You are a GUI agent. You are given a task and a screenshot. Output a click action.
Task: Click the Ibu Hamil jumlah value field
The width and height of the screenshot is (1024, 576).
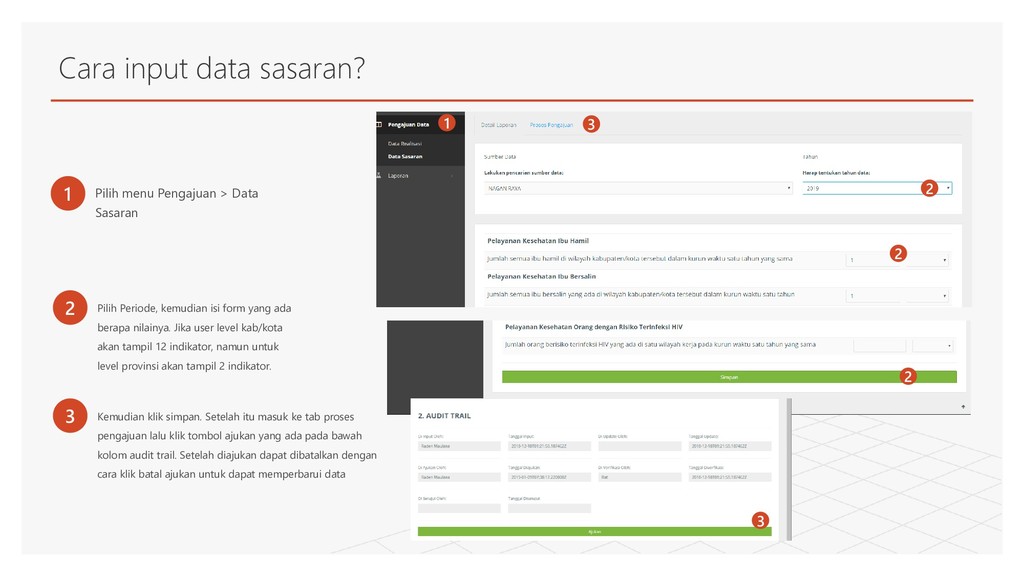875,260
